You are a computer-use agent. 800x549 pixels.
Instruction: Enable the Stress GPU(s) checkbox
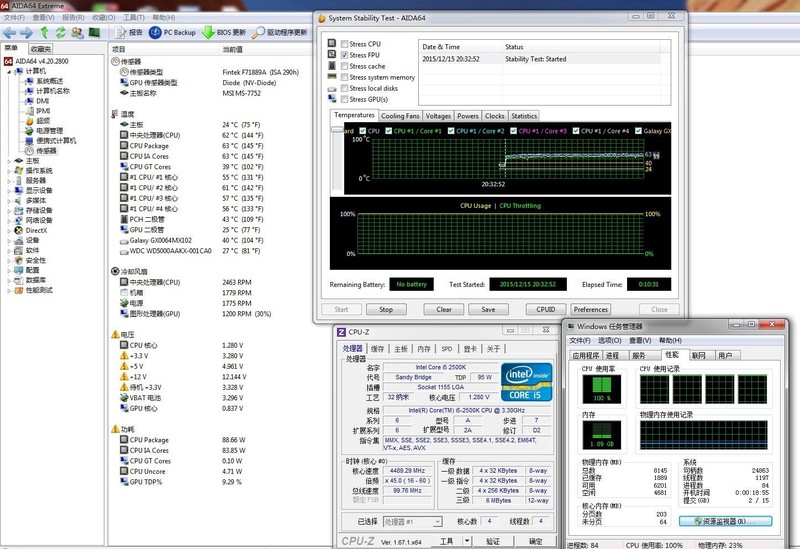click(343, 100)
